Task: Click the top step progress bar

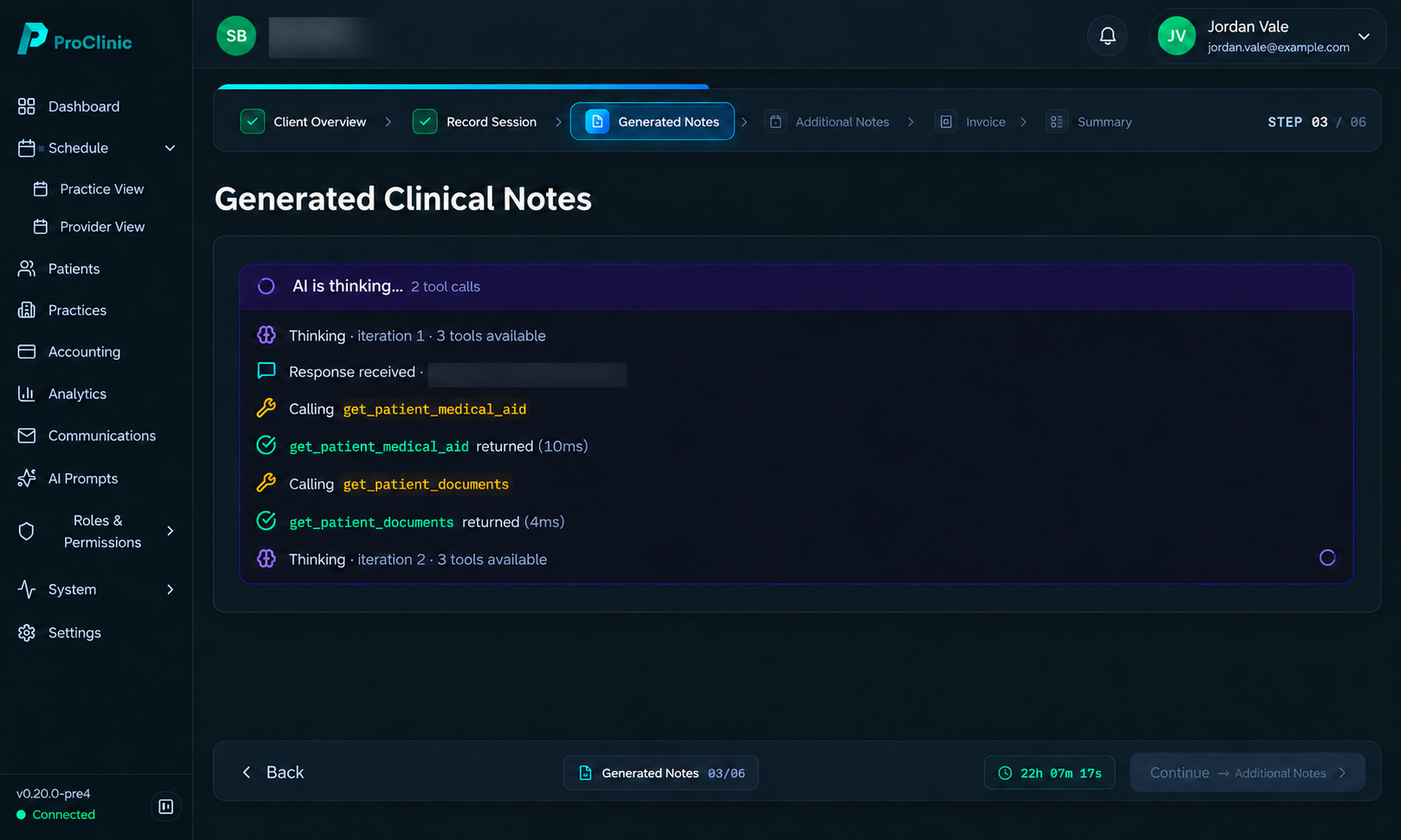Action: coord(463,87)
